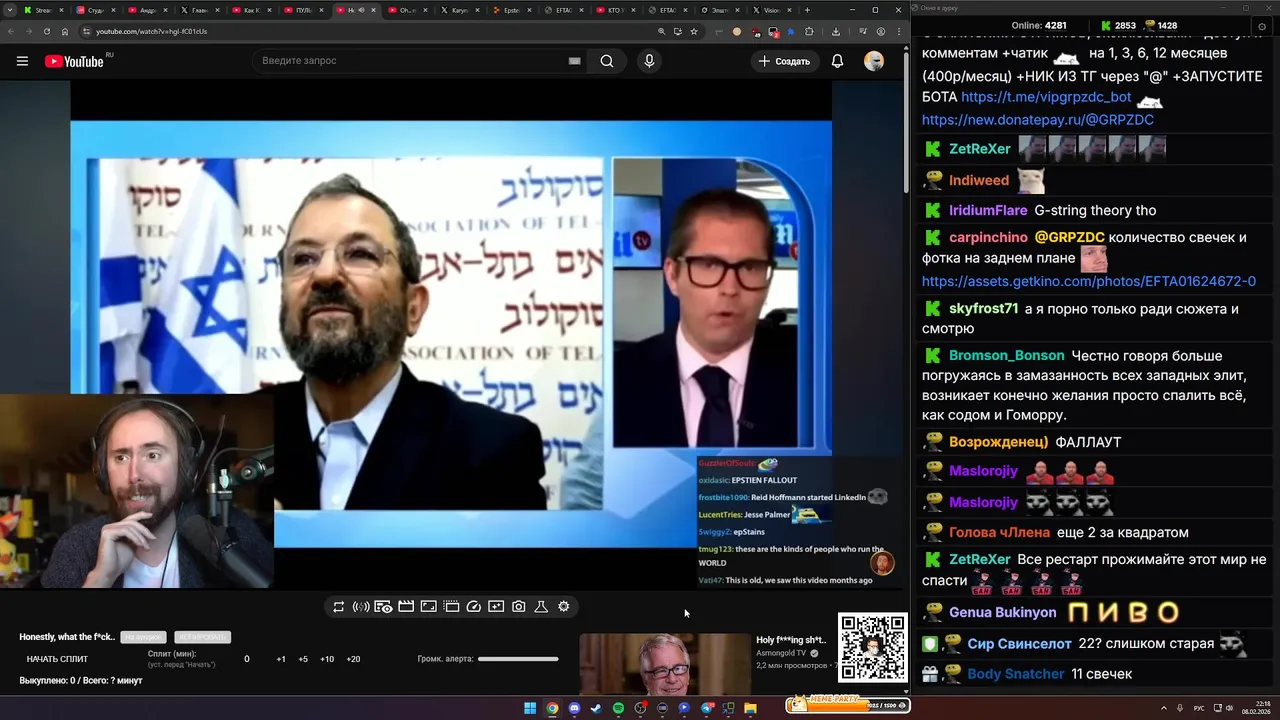Click the Bromson_Bonson username in chat
The image size is (1280, 720).
(1007, 356)
